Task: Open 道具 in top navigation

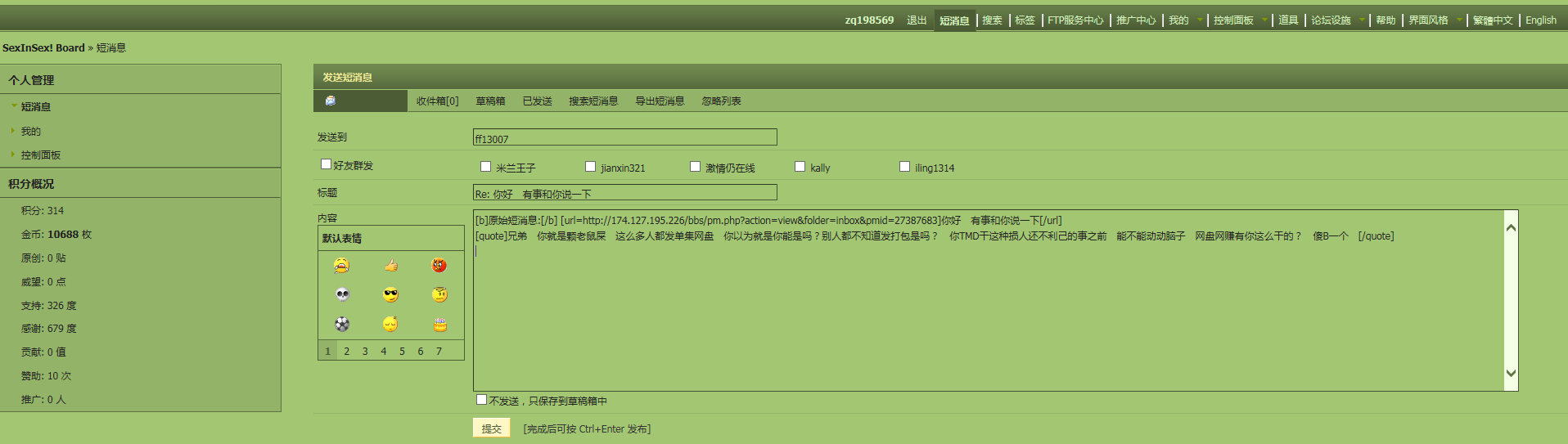Action: tap(1288, 20)
